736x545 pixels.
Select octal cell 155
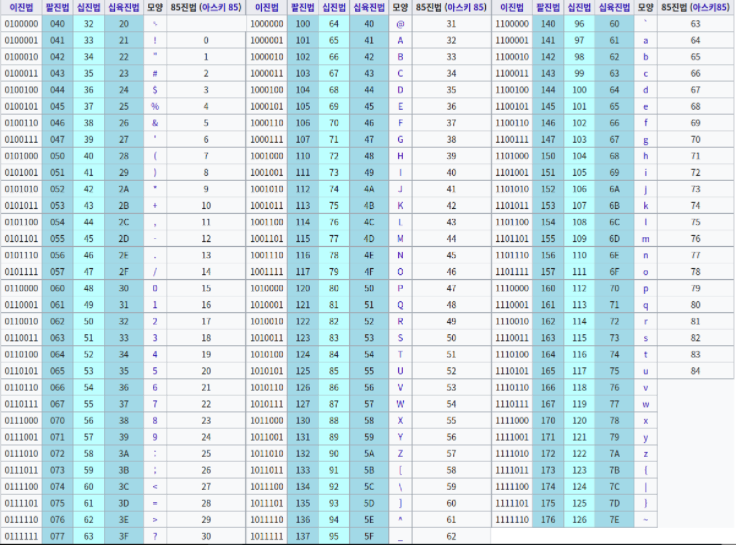[x=548, y=239]
